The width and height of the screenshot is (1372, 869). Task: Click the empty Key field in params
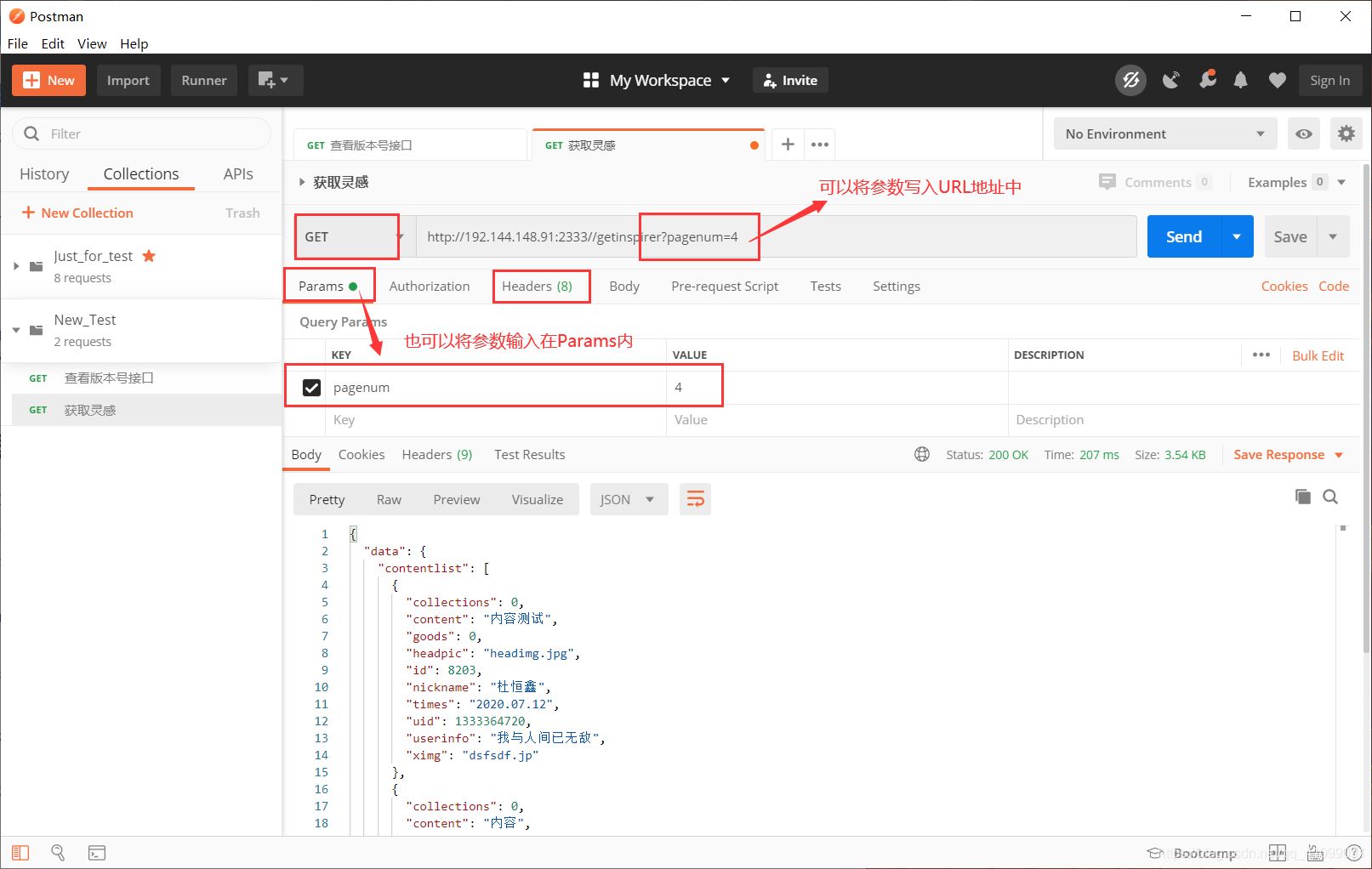click(495, 420)
